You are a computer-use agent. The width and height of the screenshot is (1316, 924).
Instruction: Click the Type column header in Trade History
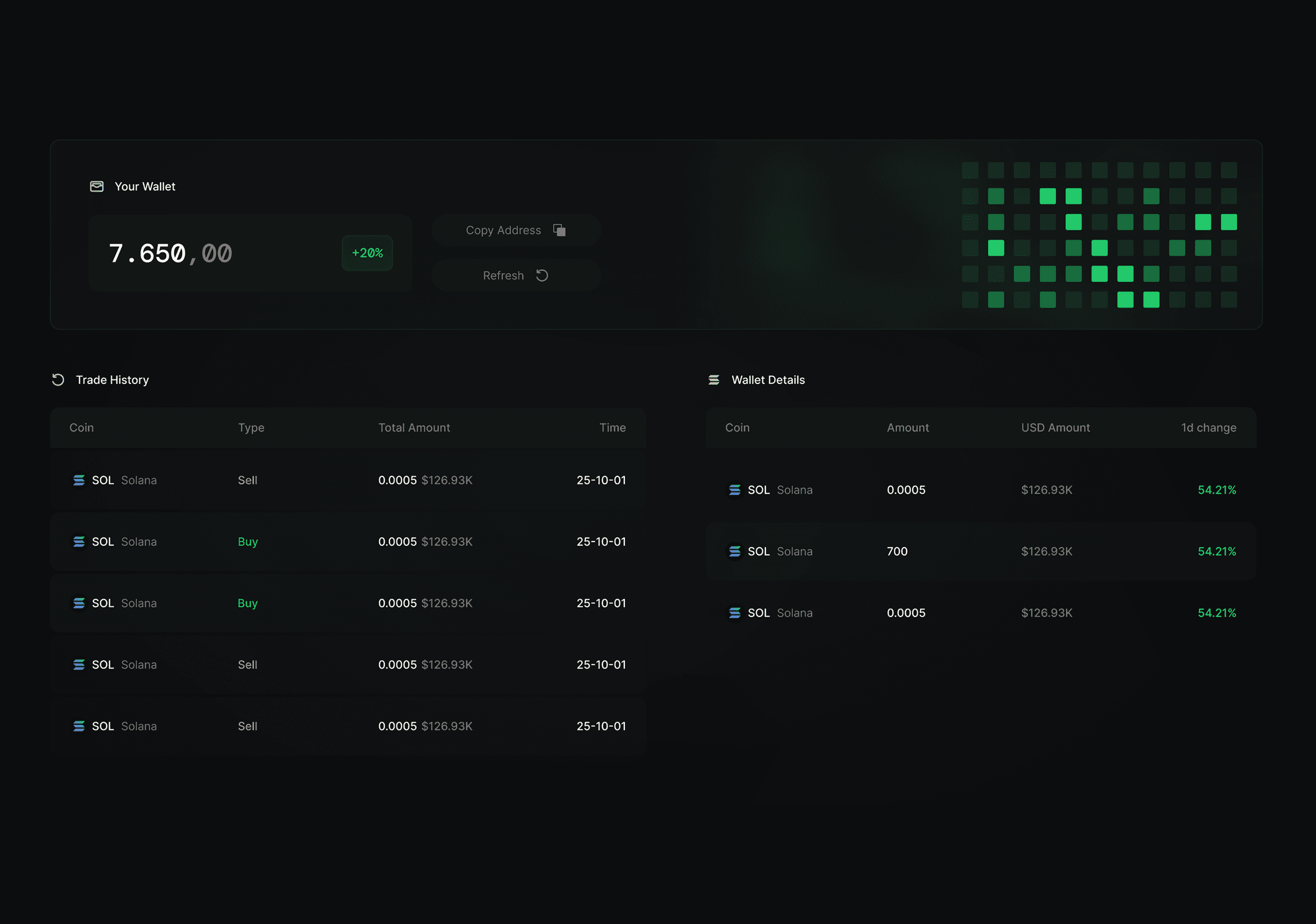(x=251, y=427)
